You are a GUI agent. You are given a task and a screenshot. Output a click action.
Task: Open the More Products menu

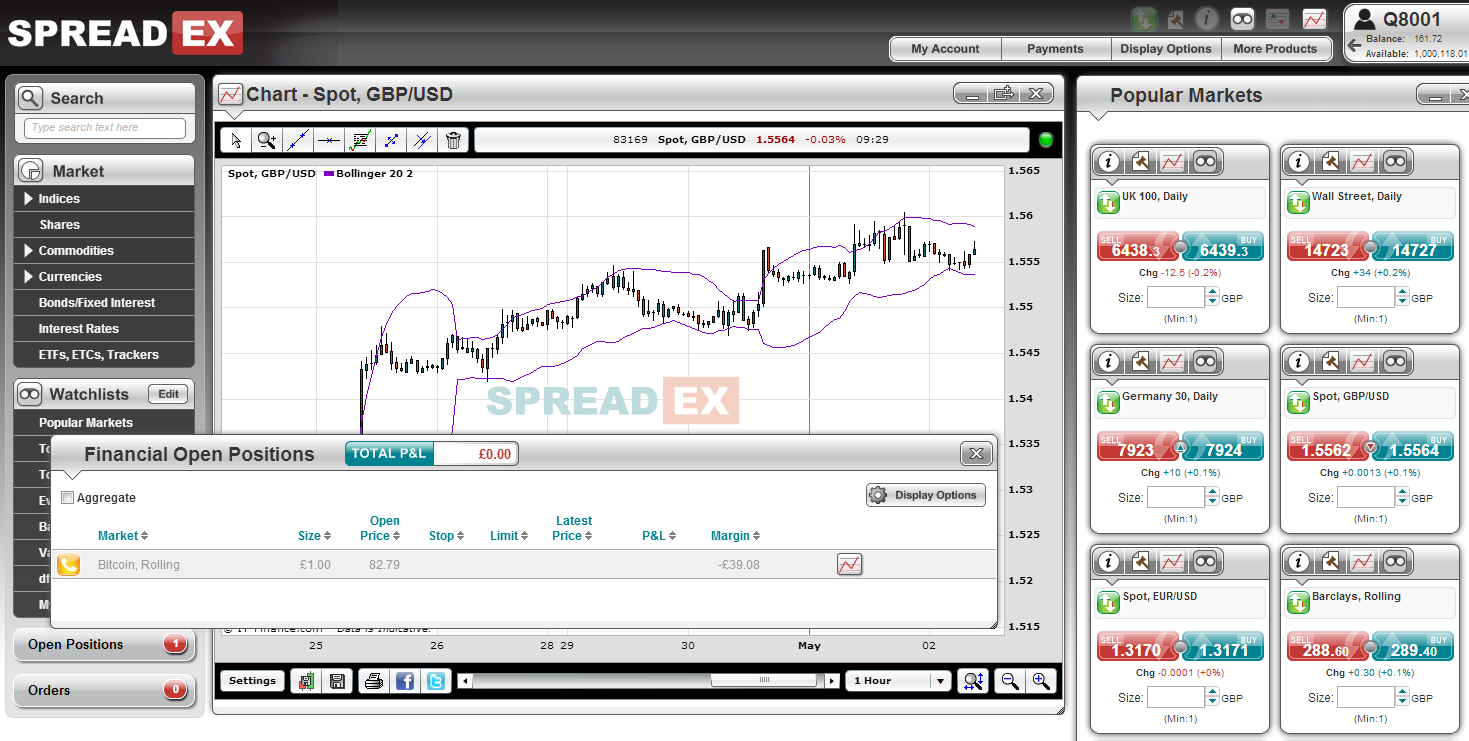point(1275,49)
